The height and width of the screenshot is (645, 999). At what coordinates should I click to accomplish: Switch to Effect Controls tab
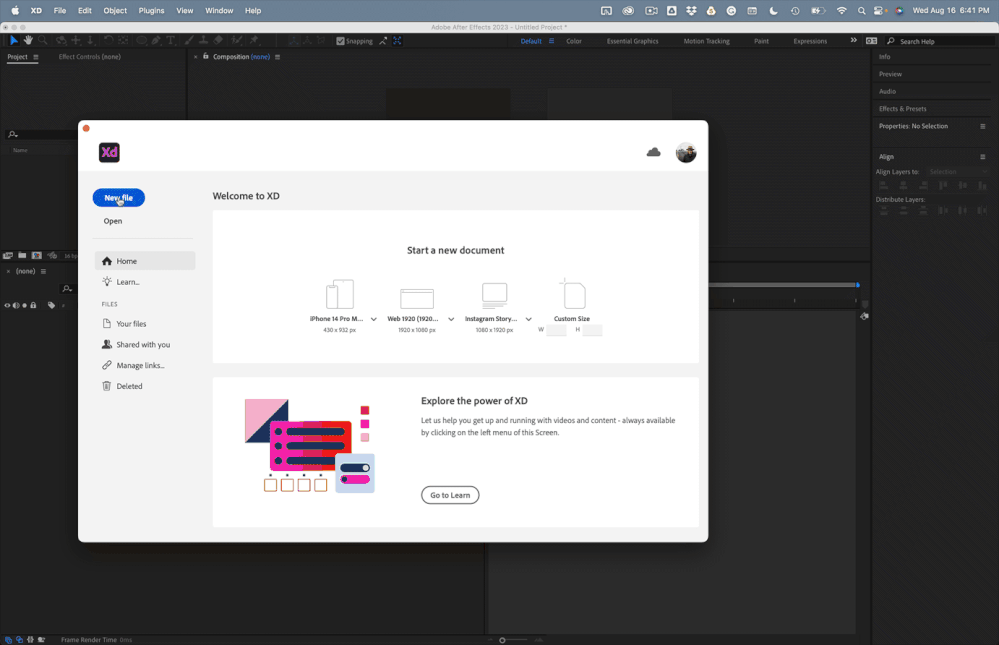click(x=90, y=57)
